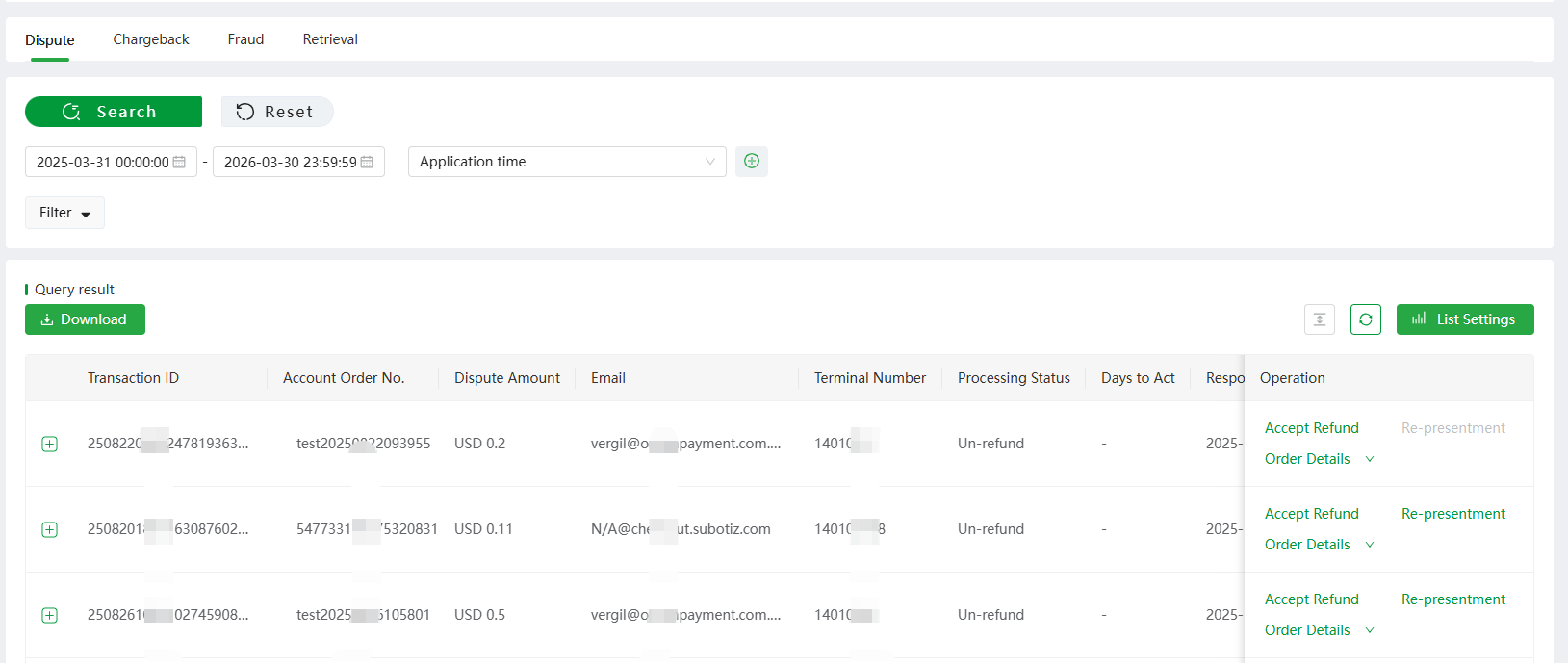Reset the search filters

277,112
